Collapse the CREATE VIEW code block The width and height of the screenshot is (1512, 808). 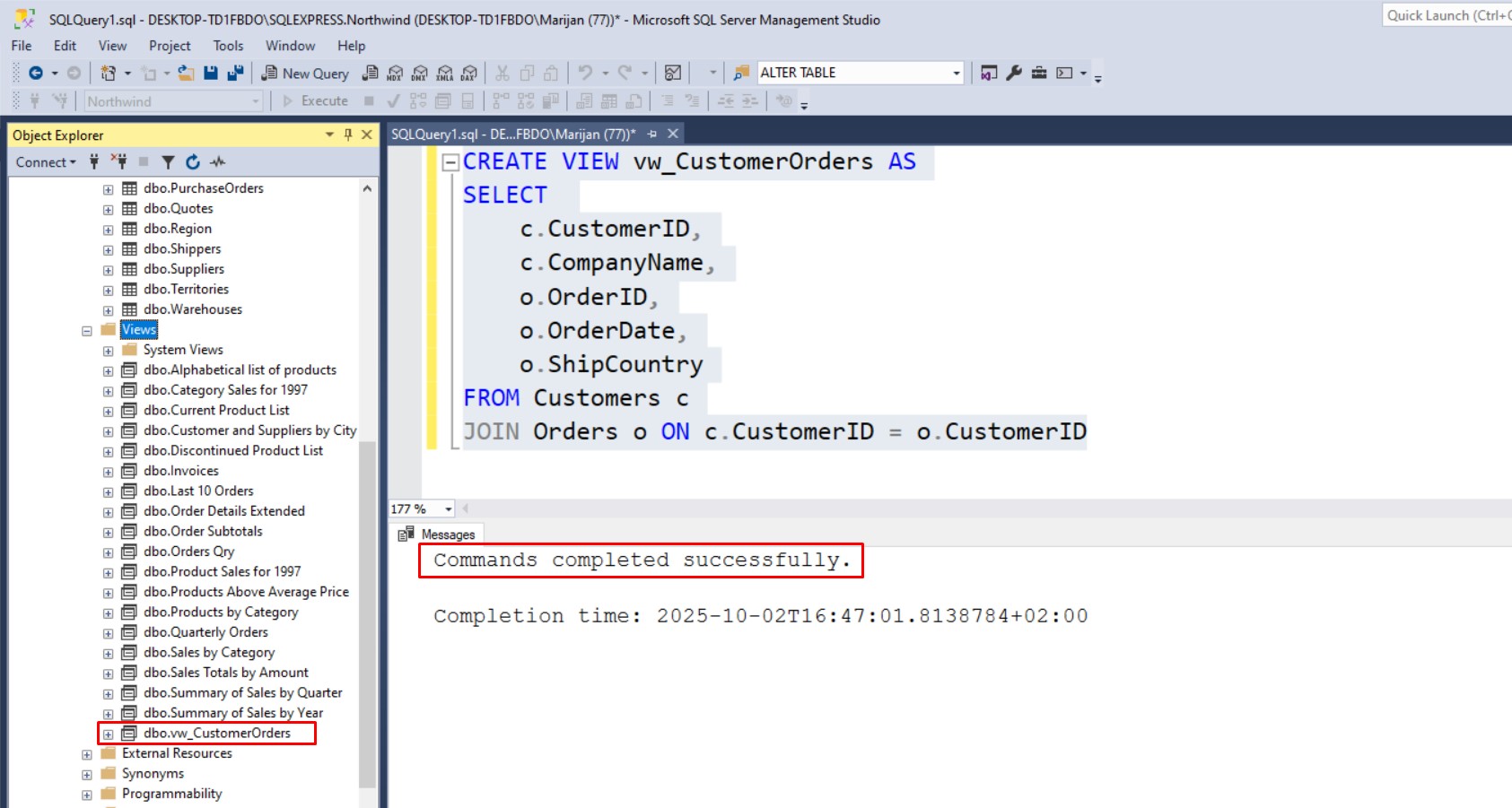(x=451, y=162)
